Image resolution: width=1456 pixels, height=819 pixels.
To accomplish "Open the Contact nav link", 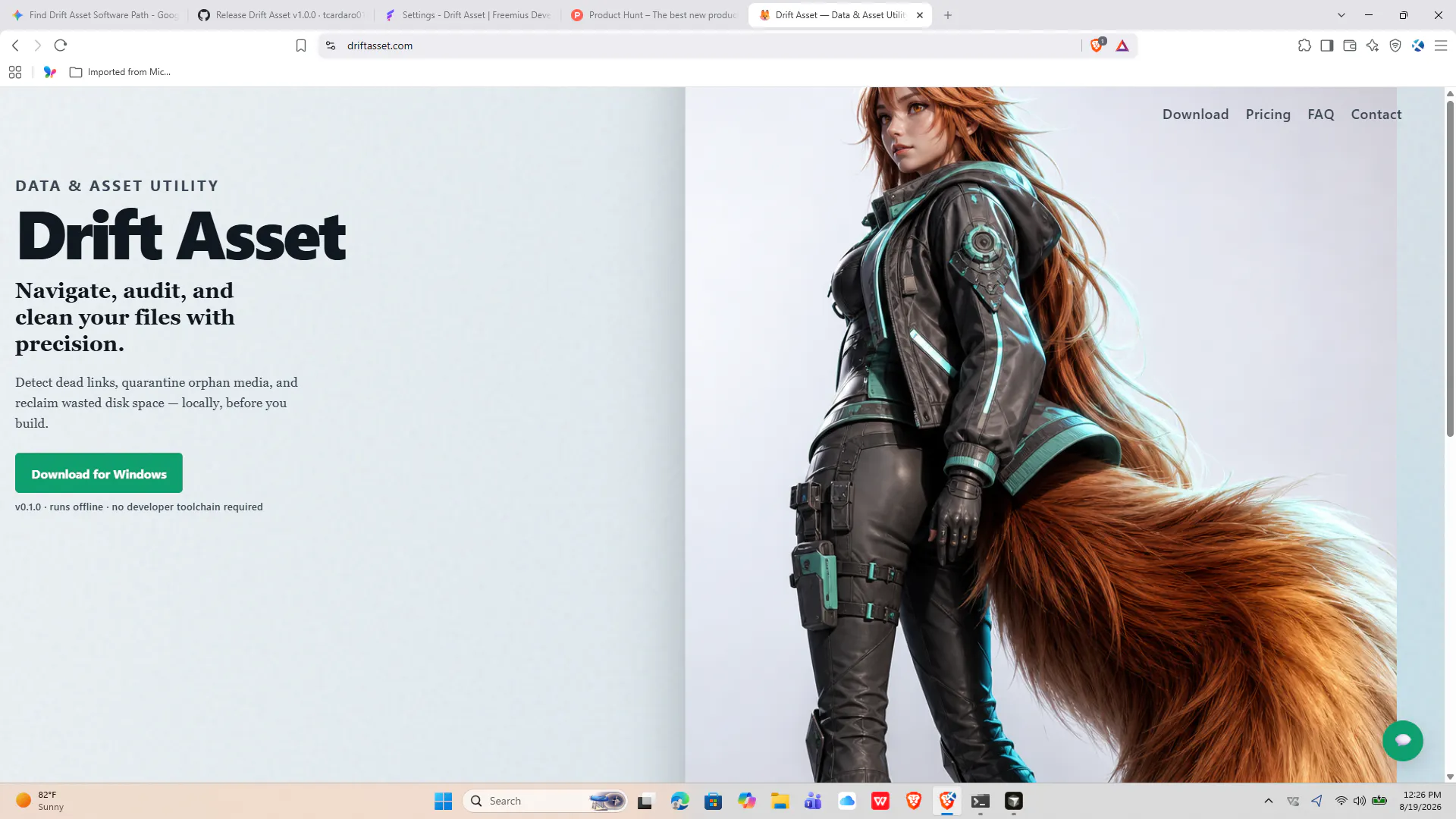I will tap(1376, 115).
